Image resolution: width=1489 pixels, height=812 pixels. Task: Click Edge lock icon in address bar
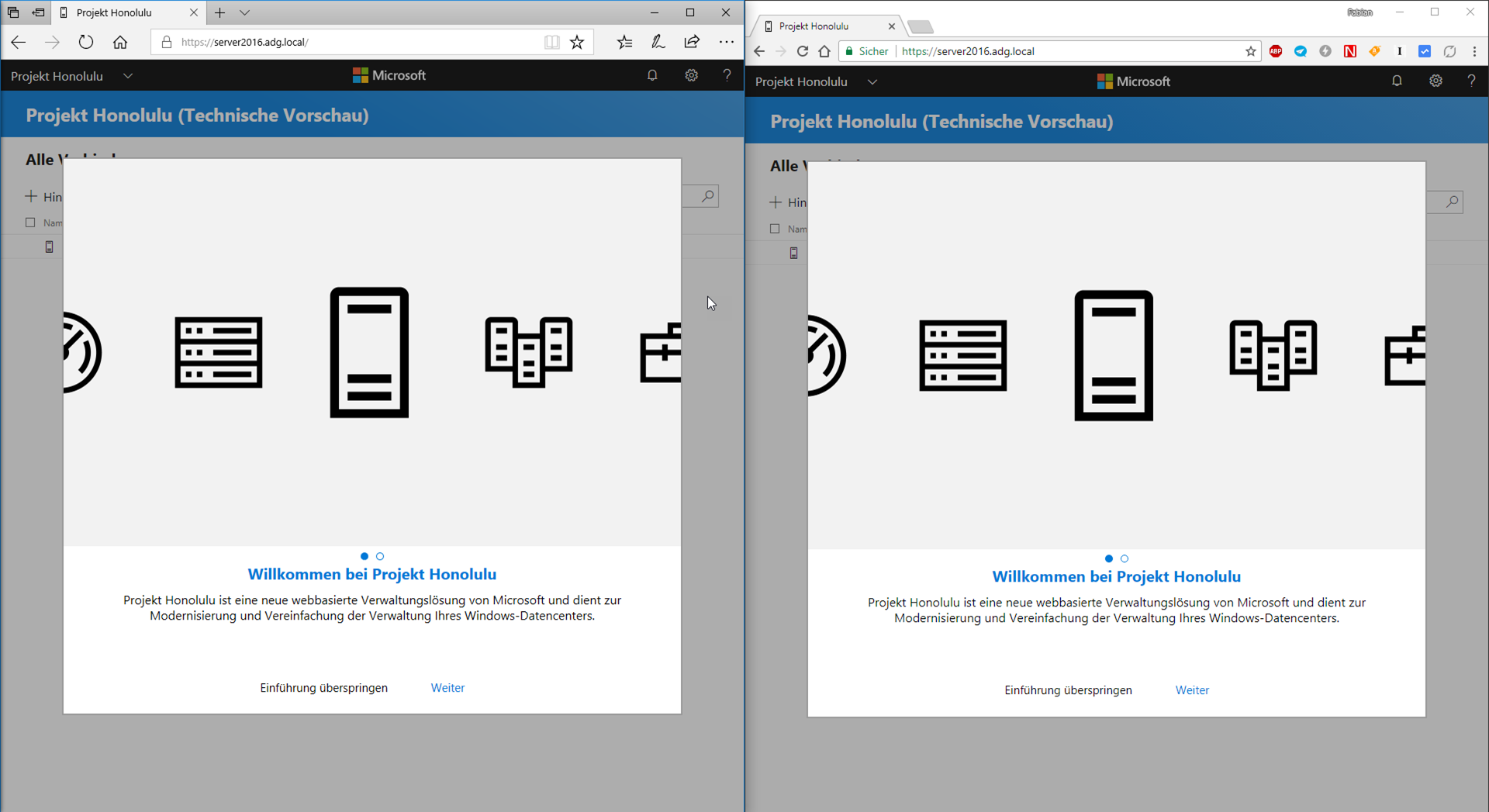[166, 42]
